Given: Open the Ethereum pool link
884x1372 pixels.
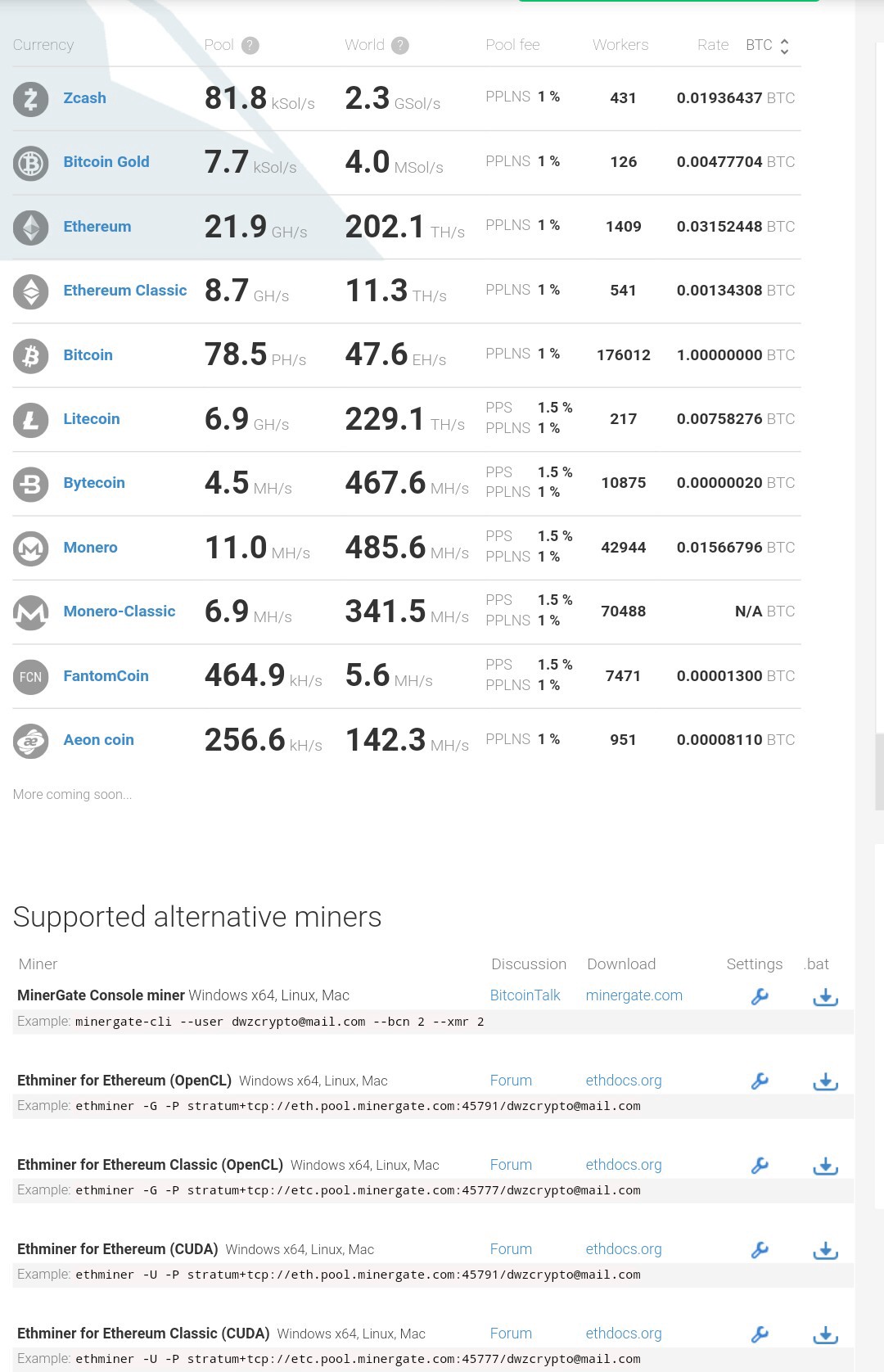Looking at the screenshot, I should pyautogui.click(x=97, y=227).
